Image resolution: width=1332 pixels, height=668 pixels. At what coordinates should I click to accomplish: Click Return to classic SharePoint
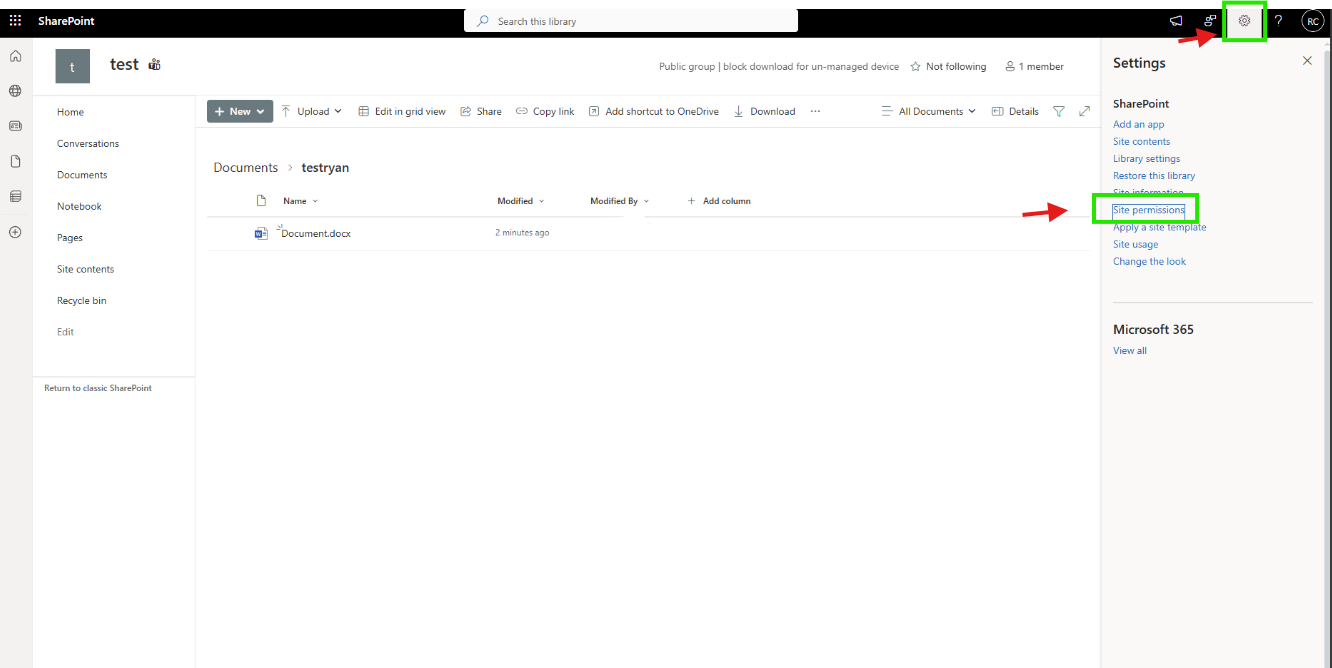(x=98, y=388)
